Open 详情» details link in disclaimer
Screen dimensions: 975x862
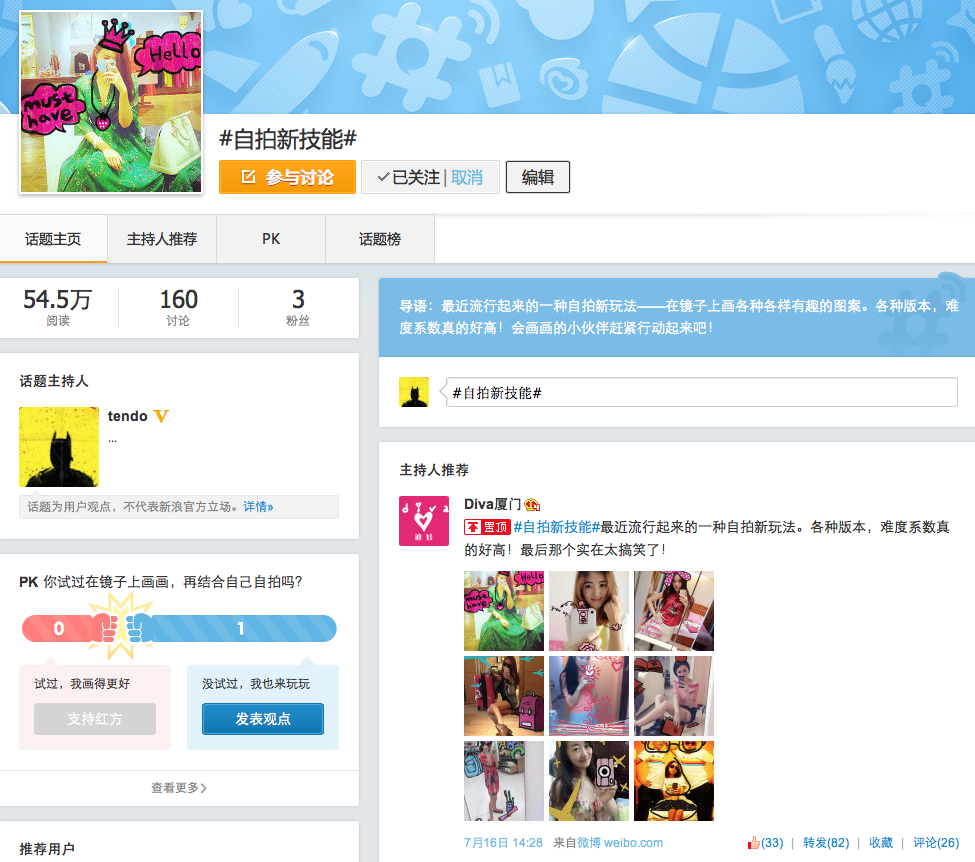258,507
